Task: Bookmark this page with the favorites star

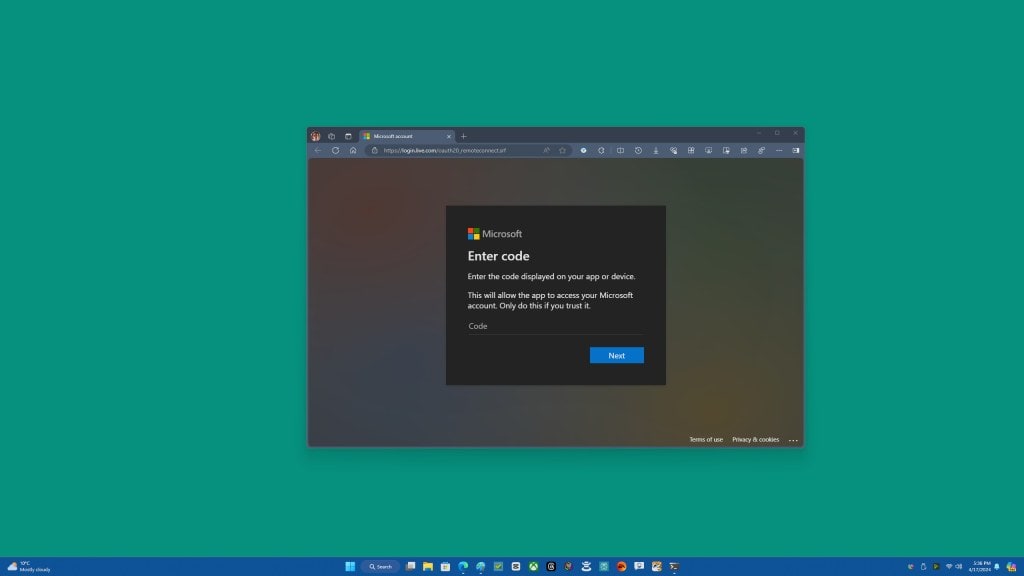Action: 565,151
